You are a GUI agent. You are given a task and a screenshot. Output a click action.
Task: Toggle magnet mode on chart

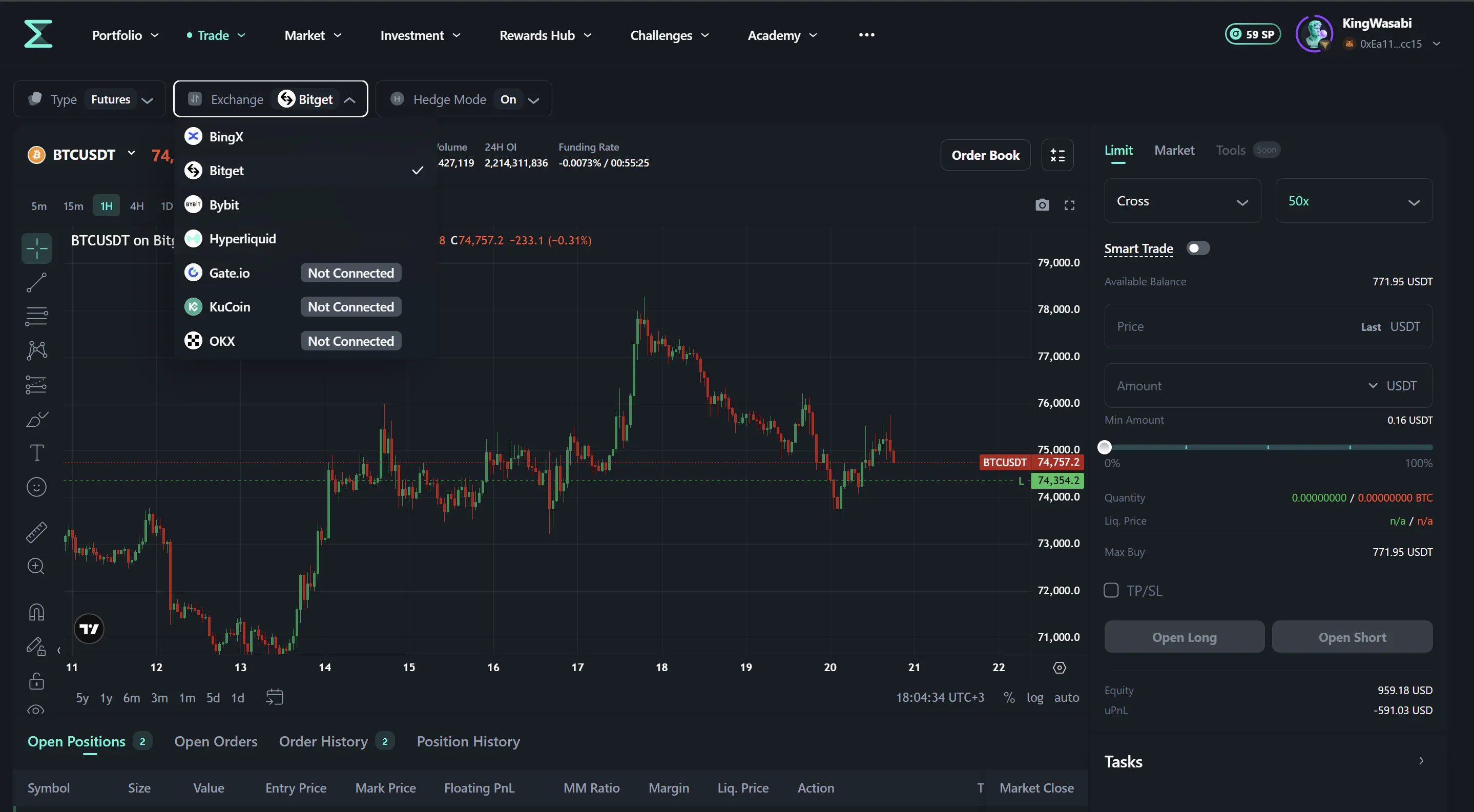(x=36, y=612)
